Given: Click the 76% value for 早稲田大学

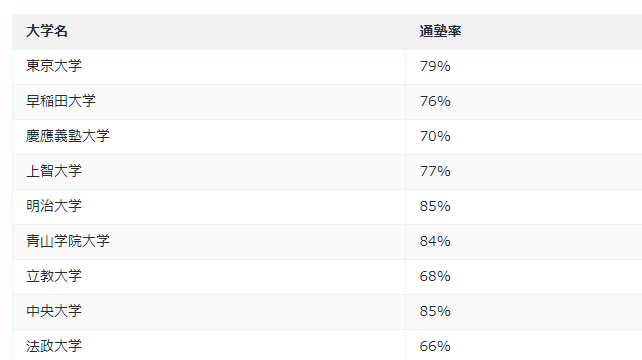Looking at the screenshot, I should (435, 101).
